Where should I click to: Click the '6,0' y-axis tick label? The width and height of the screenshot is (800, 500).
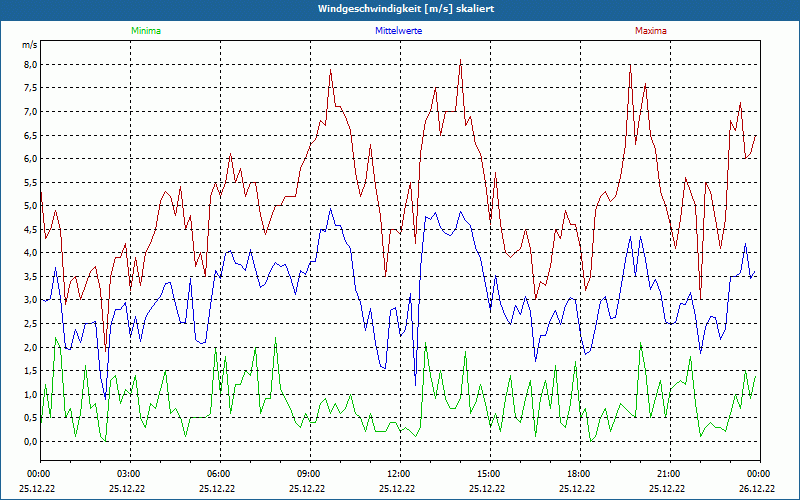[x=31, y=159]
